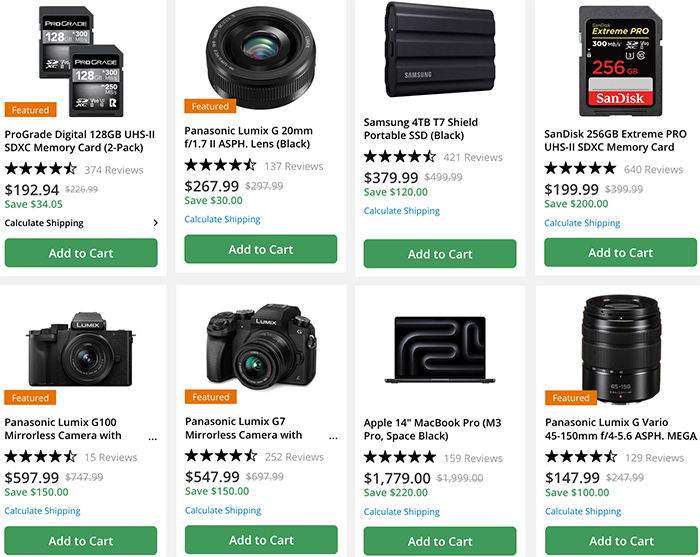The image size is (700, 557).
Task: Add SanDisk 256GB Extreme PRO to cart
Action: tap(620, 253)
